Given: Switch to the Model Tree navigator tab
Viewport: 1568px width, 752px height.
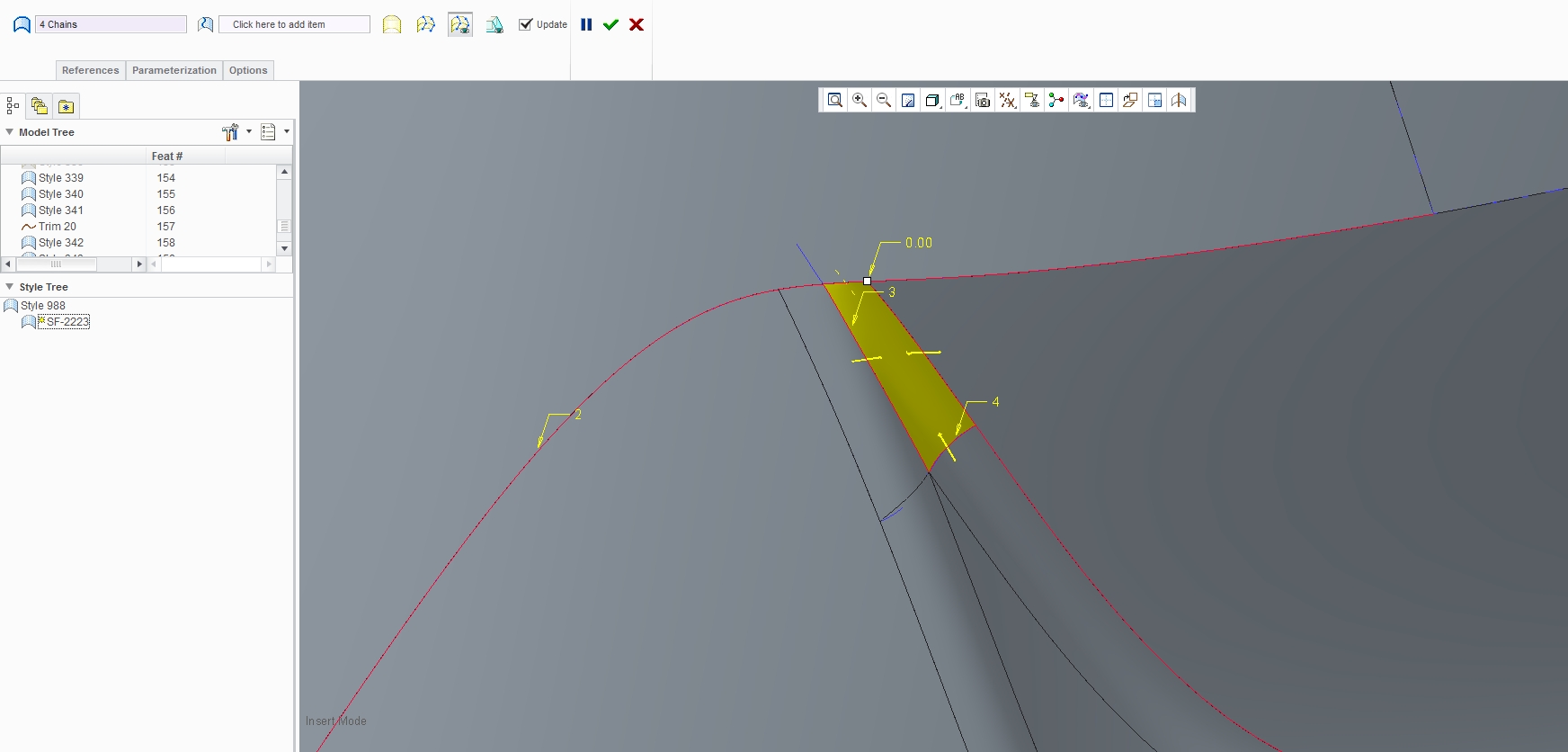Looking at the screenshot, I should (13, 106).
